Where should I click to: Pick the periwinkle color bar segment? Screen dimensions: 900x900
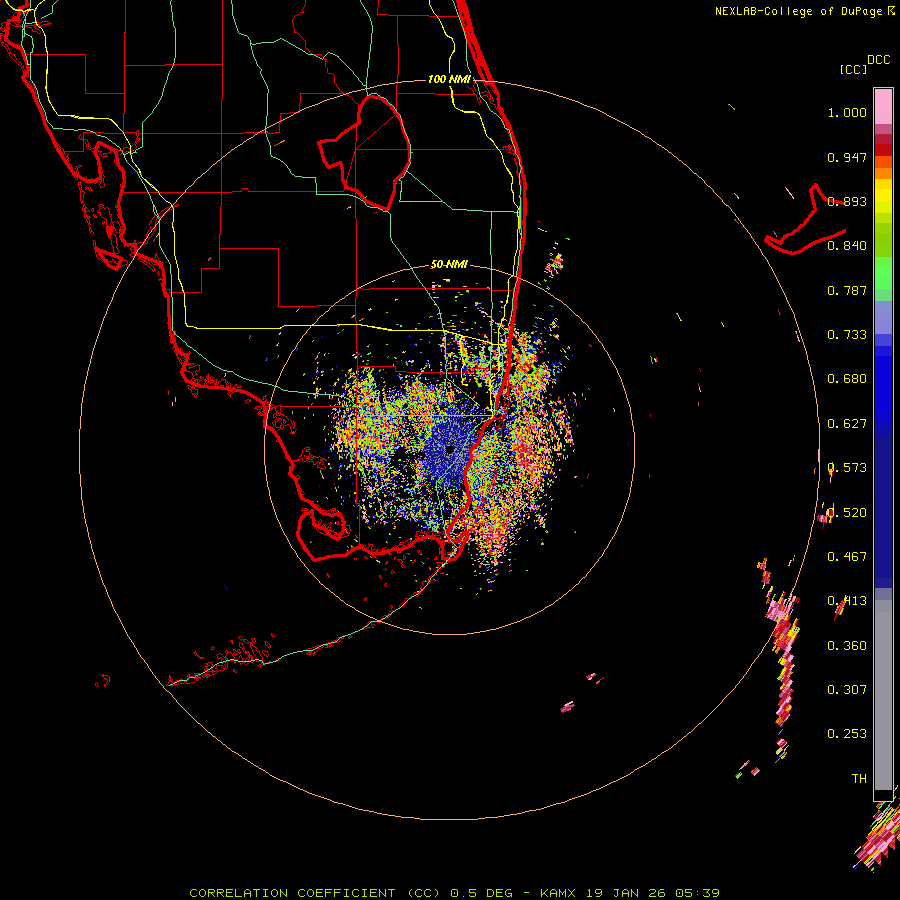coord(883,317)
